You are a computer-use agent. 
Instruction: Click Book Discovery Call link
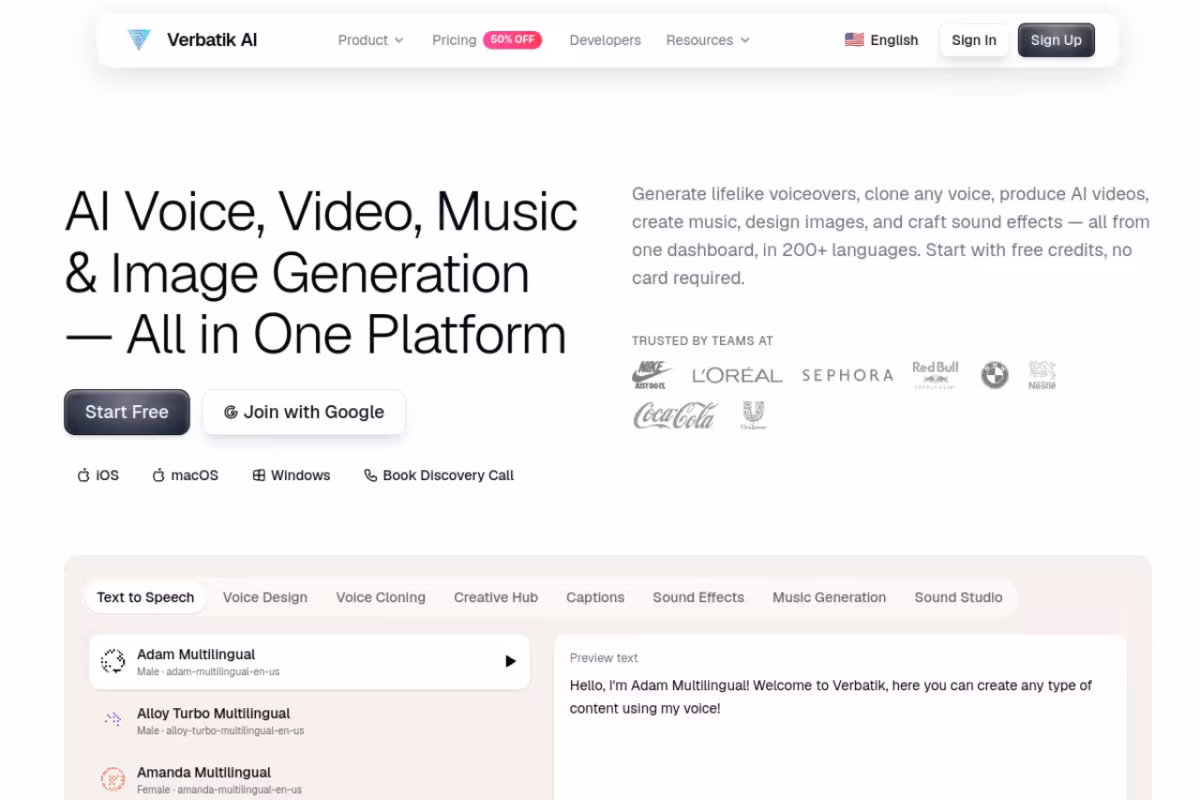point(439,475)
